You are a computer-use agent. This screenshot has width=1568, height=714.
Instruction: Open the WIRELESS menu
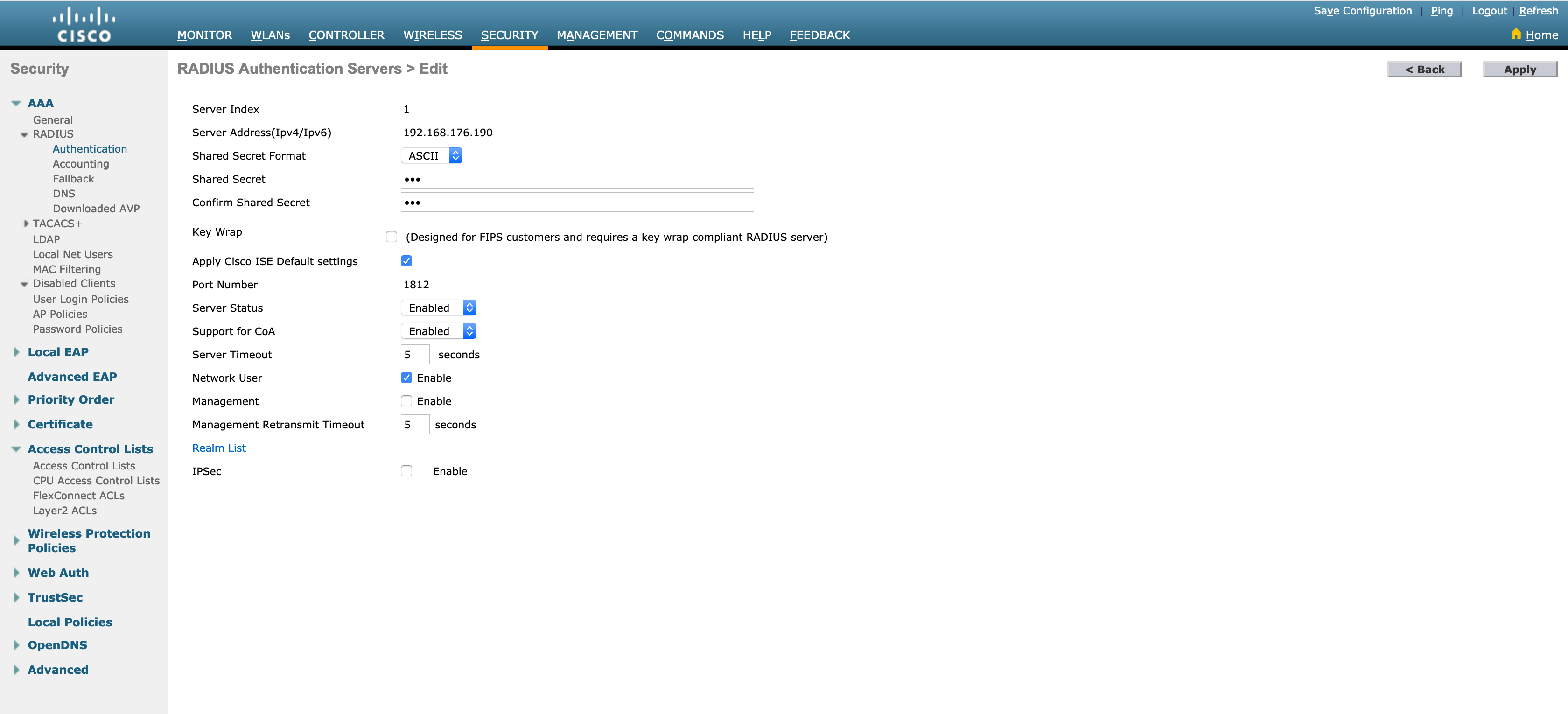(x=433, y=35)
